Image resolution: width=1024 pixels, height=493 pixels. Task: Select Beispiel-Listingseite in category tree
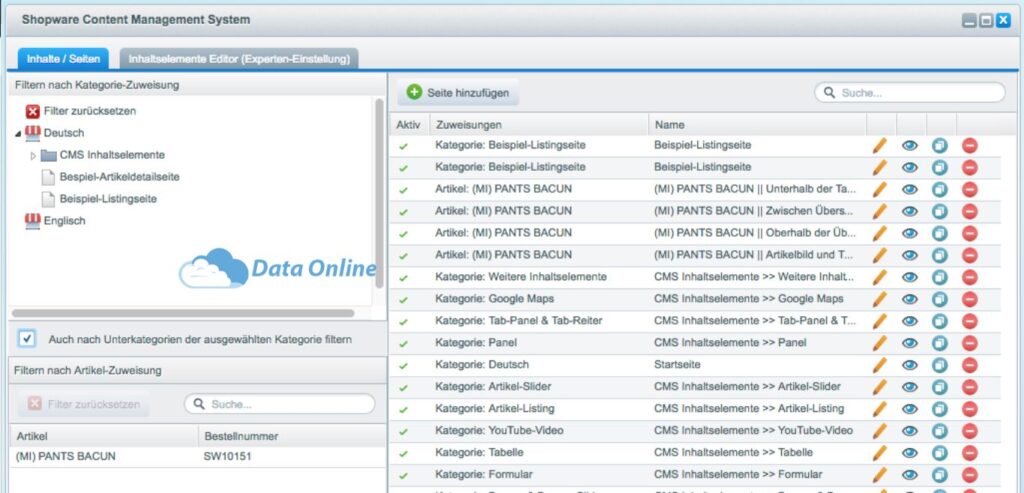(108, 199)
